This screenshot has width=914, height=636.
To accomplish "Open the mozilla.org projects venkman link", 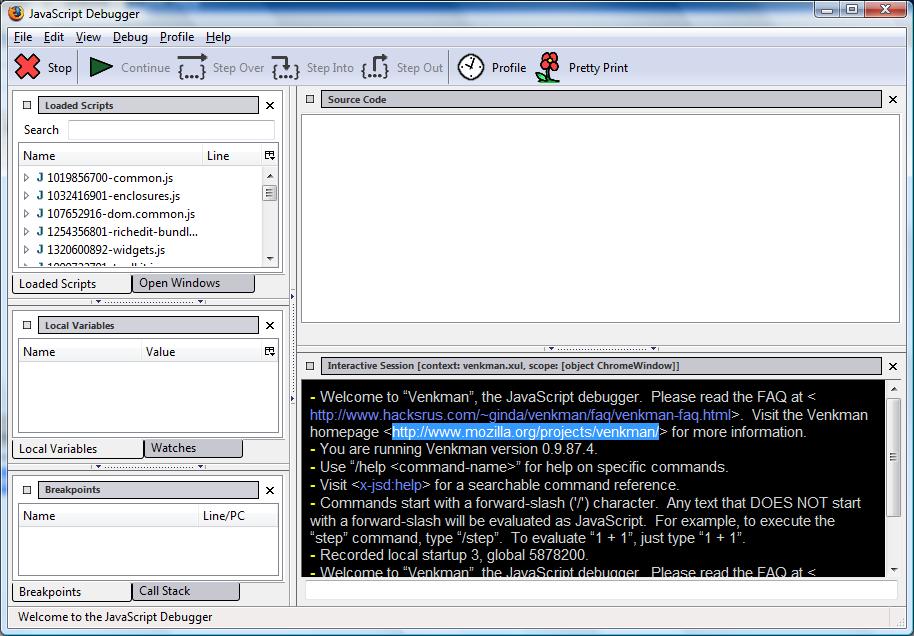I will pos(525,432).
